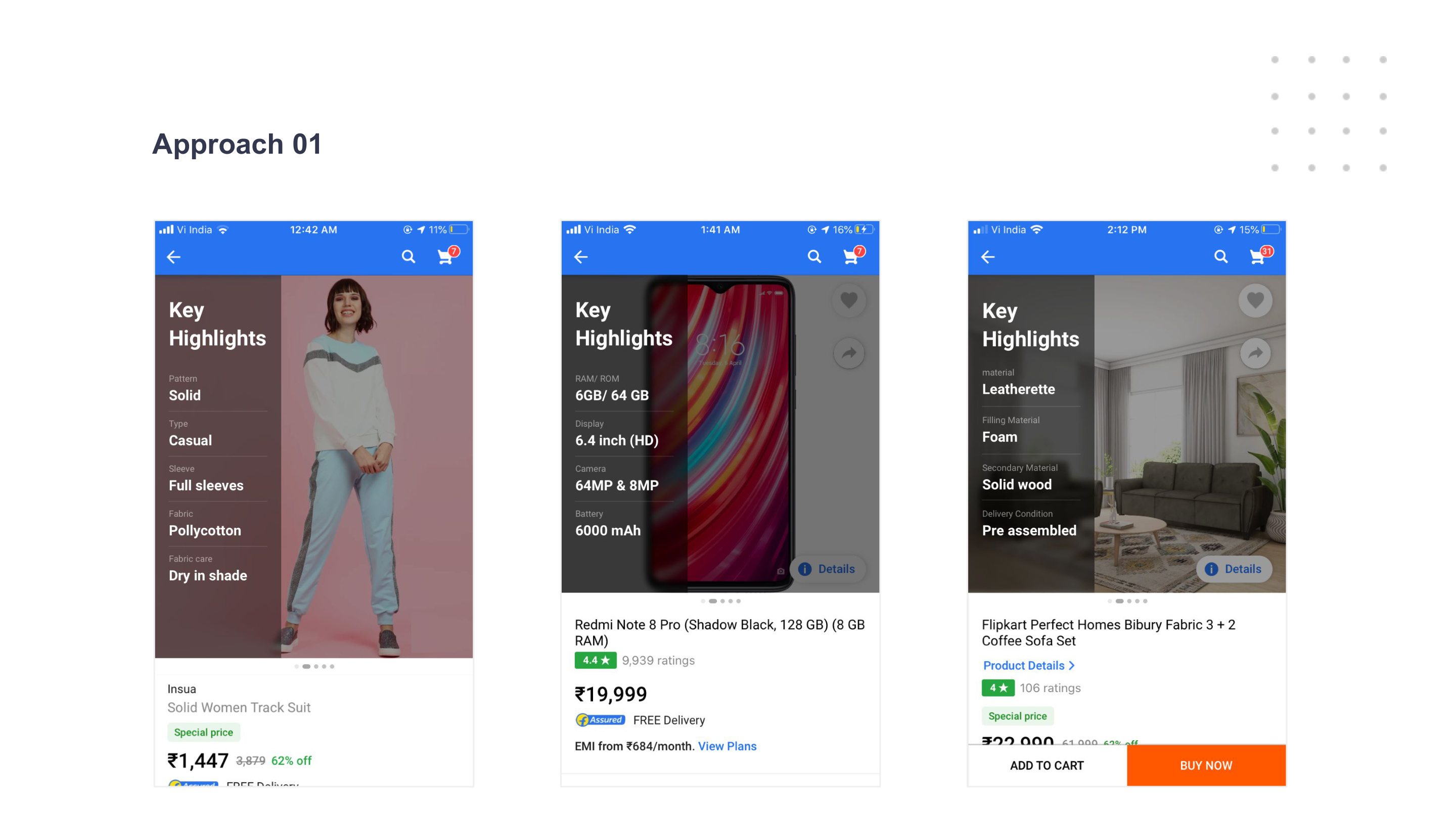
Task: Add the sofa set to wishlist with the heart icon
Action: (x=1255, y=300)
